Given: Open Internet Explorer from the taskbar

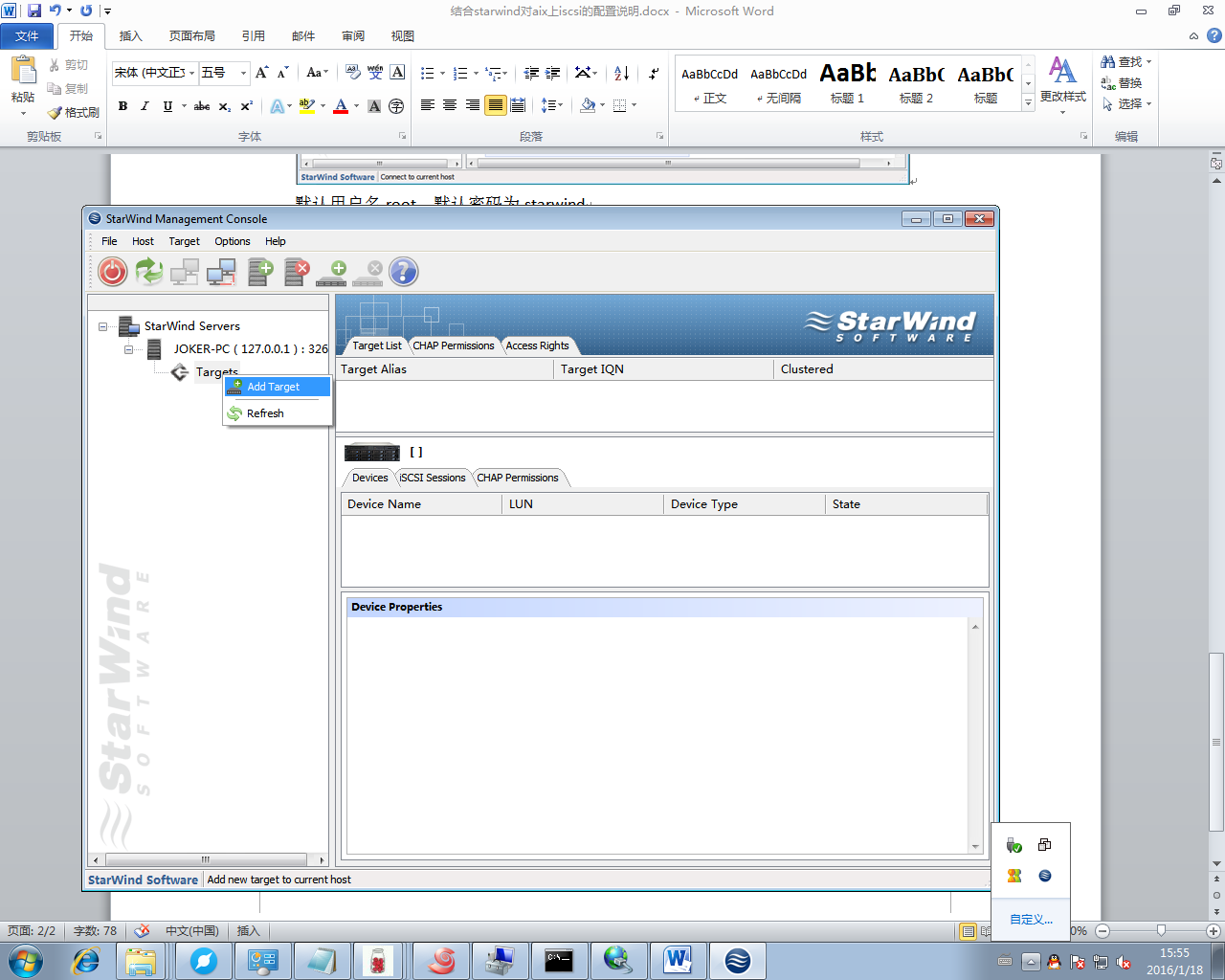Looking at the screenshot, I should 86,960.
